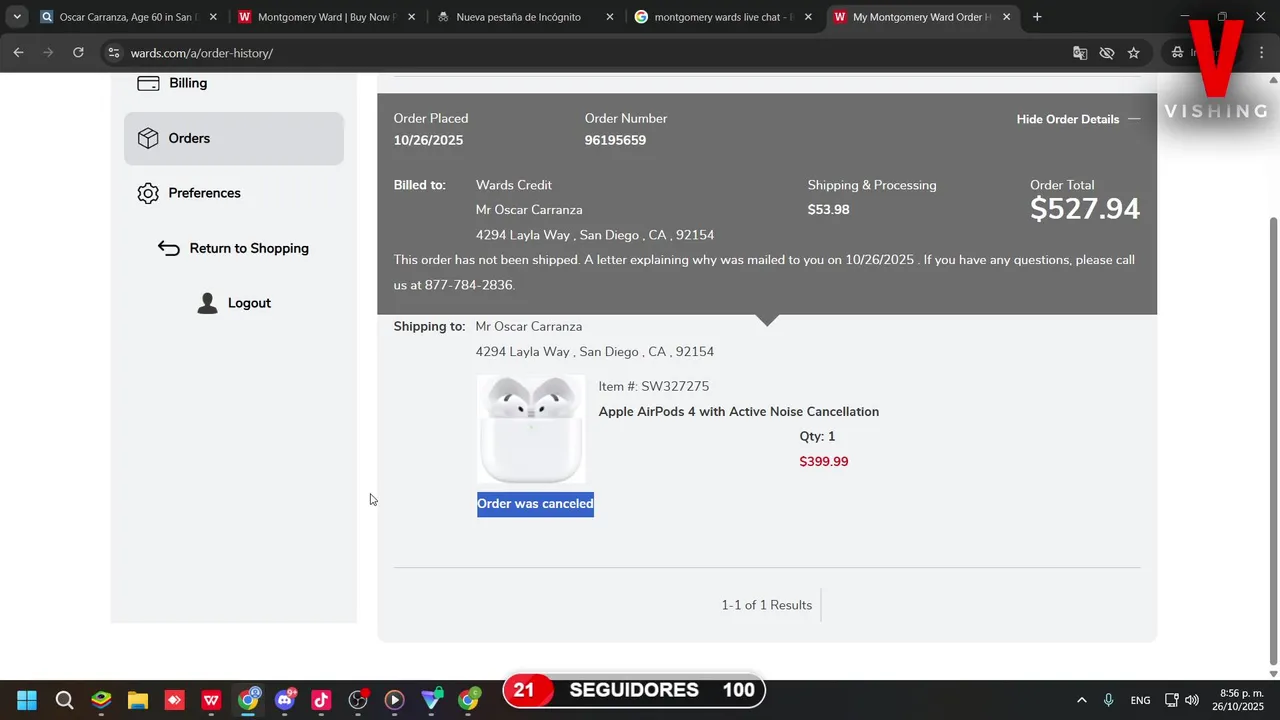Click the order placed date 10/26/2025
The image size is (1280, 720).
tap(428, 140)
